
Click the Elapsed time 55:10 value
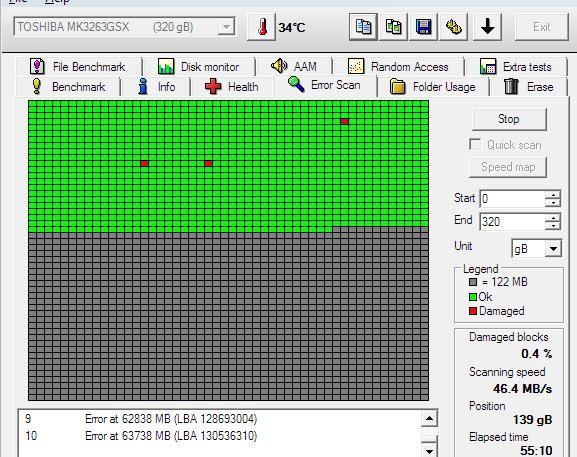pyautogui.click(x=536, y=450)
